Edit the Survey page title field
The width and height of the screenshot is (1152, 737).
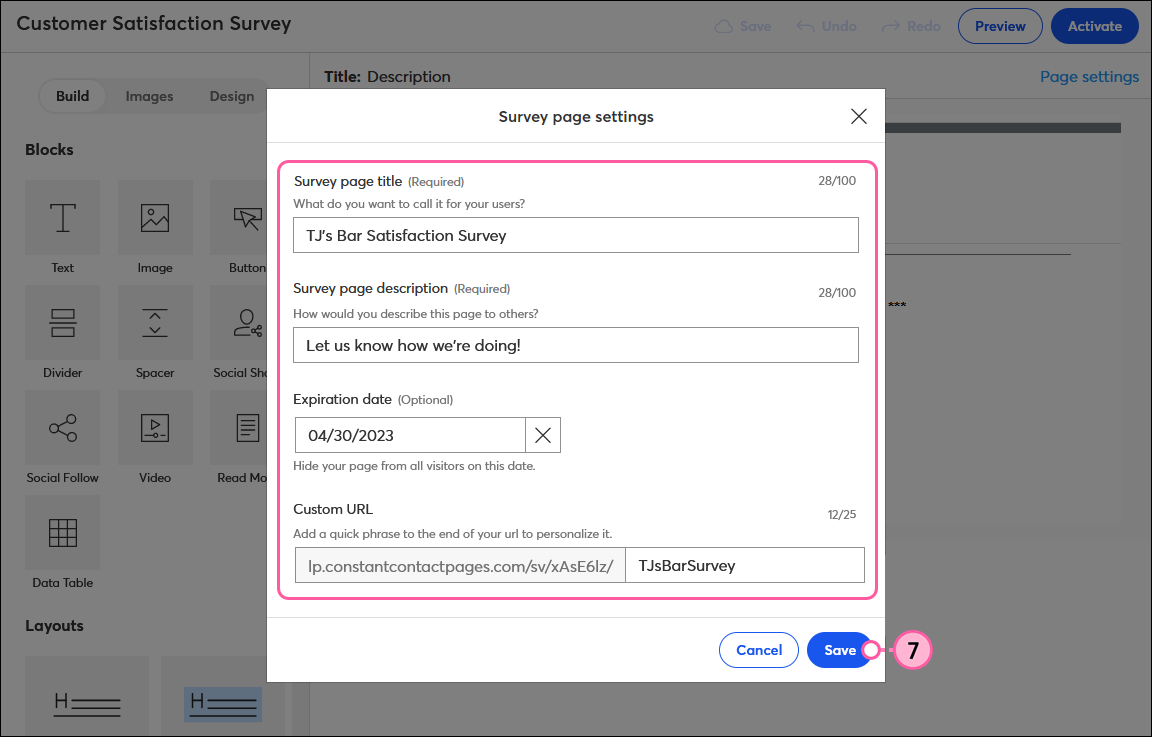click(x=575, y=235)
